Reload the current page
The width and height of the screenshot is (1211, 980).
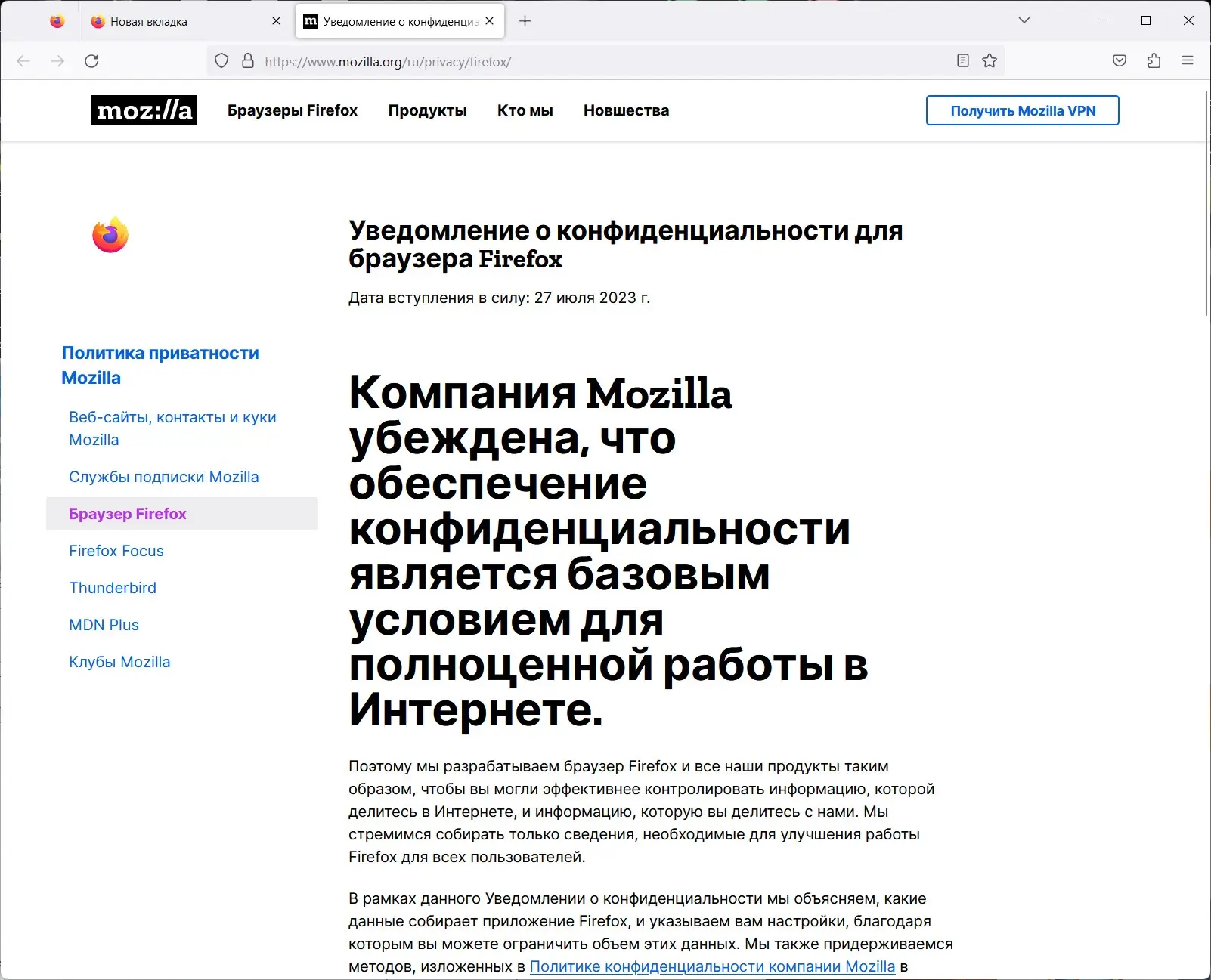tap(91, 61)
